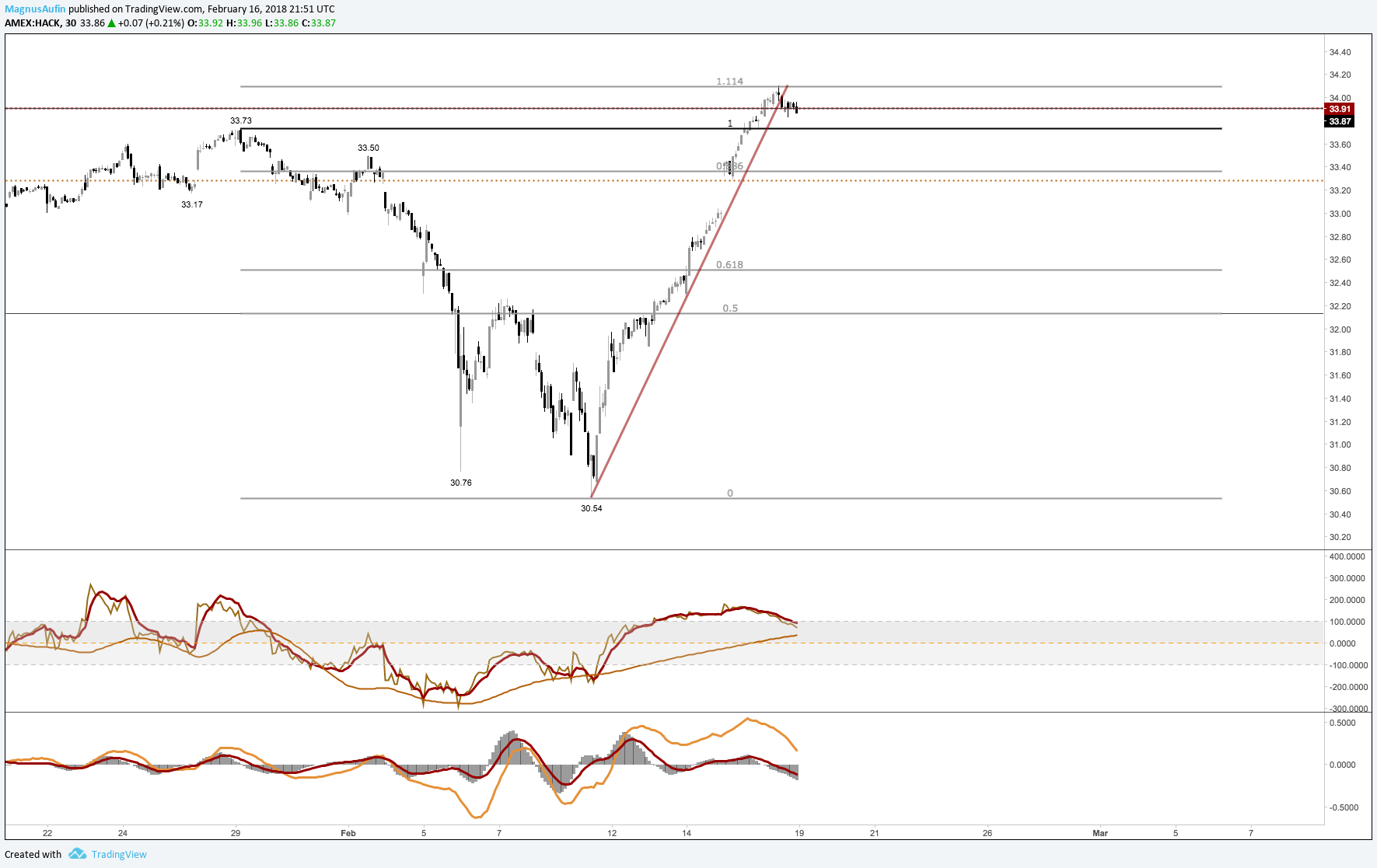Screen dimensions: 1377x868
Task: Click the TradingView cloud logo icon
Action: (x=77, y=854)
